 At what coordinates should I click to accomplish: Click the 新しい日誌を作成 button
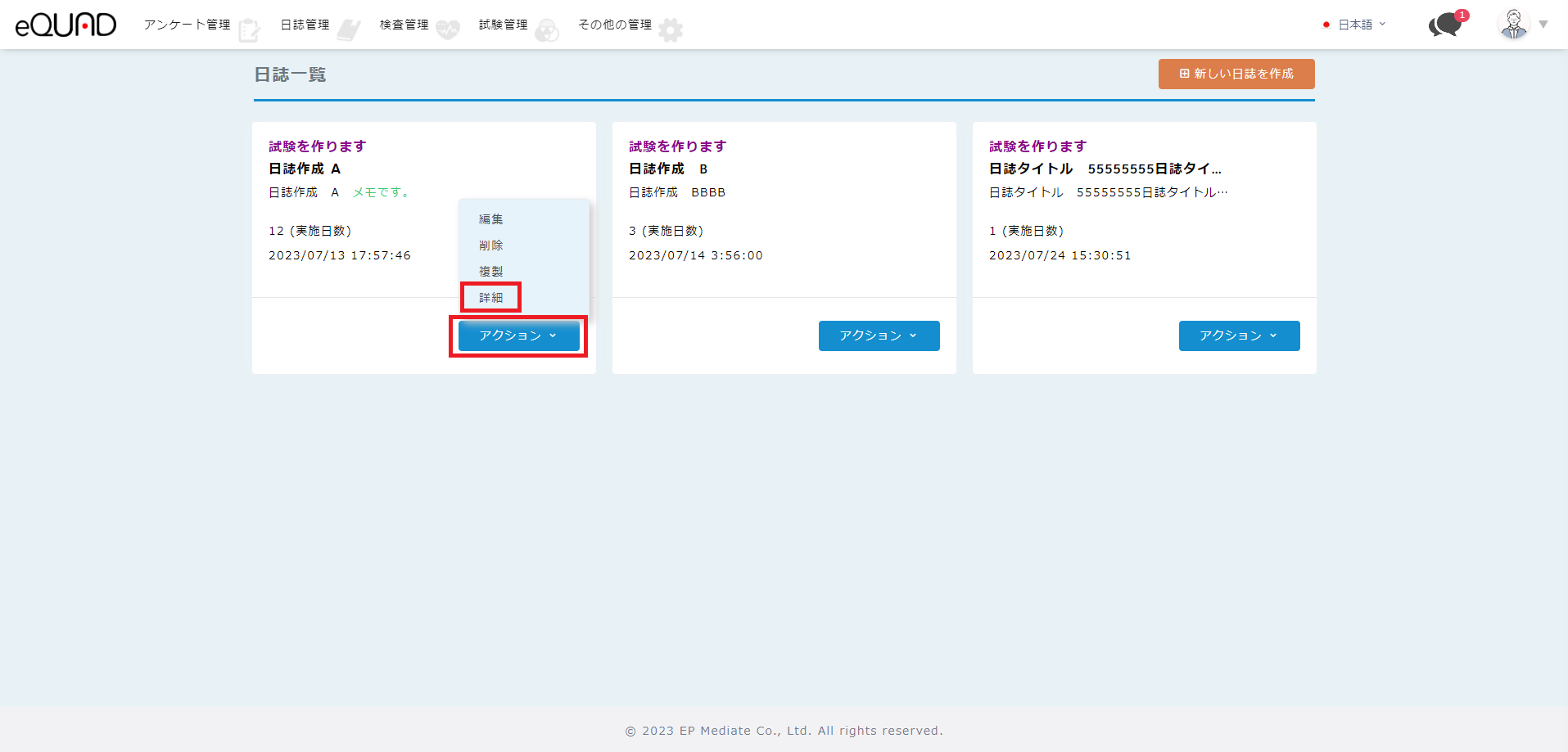(1236, 74)
